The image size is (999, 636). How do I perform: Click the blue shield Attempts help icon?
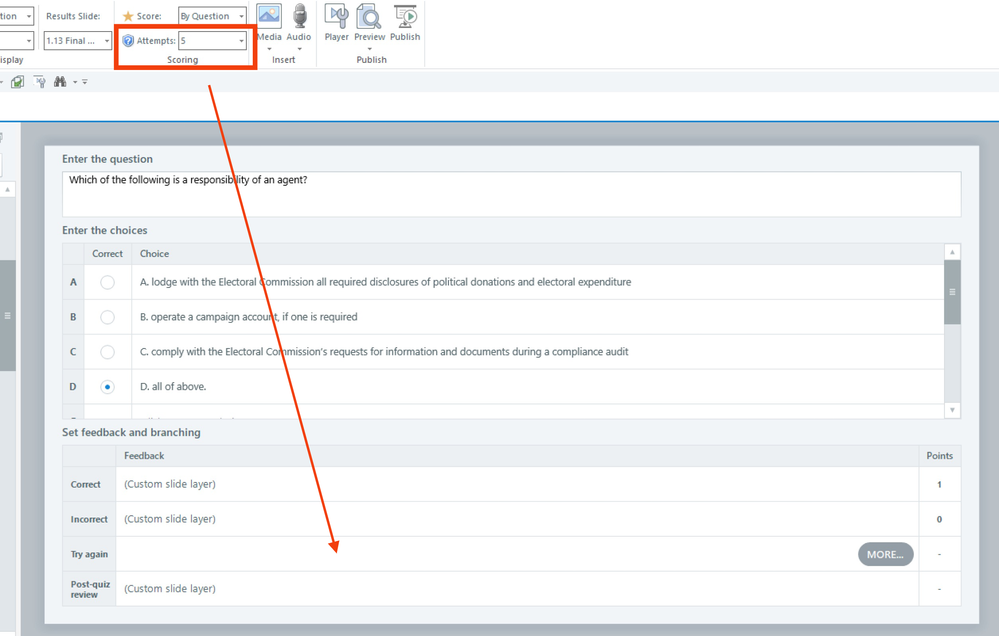pos(128,41)
